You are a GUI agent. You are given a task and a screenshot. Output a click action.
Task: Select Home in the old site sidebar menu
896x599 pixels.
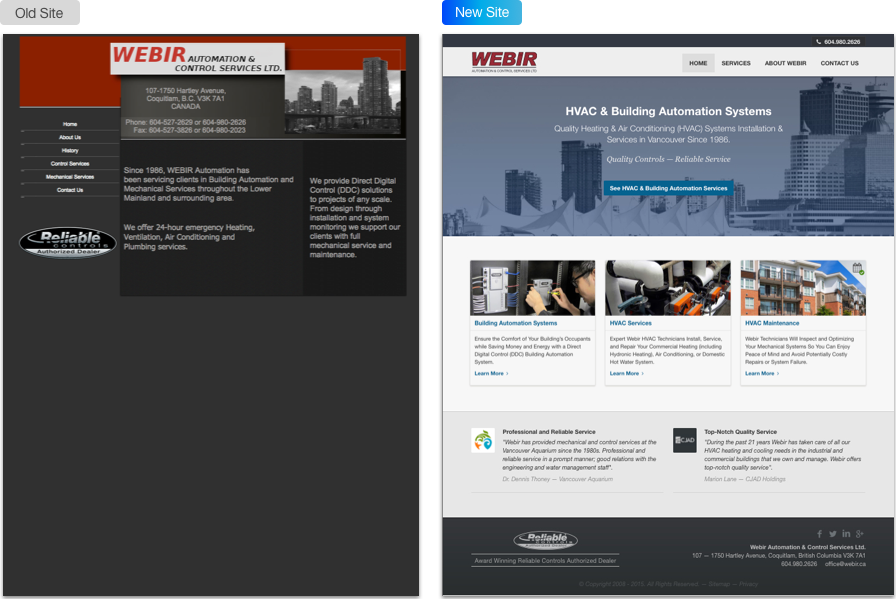70,124
